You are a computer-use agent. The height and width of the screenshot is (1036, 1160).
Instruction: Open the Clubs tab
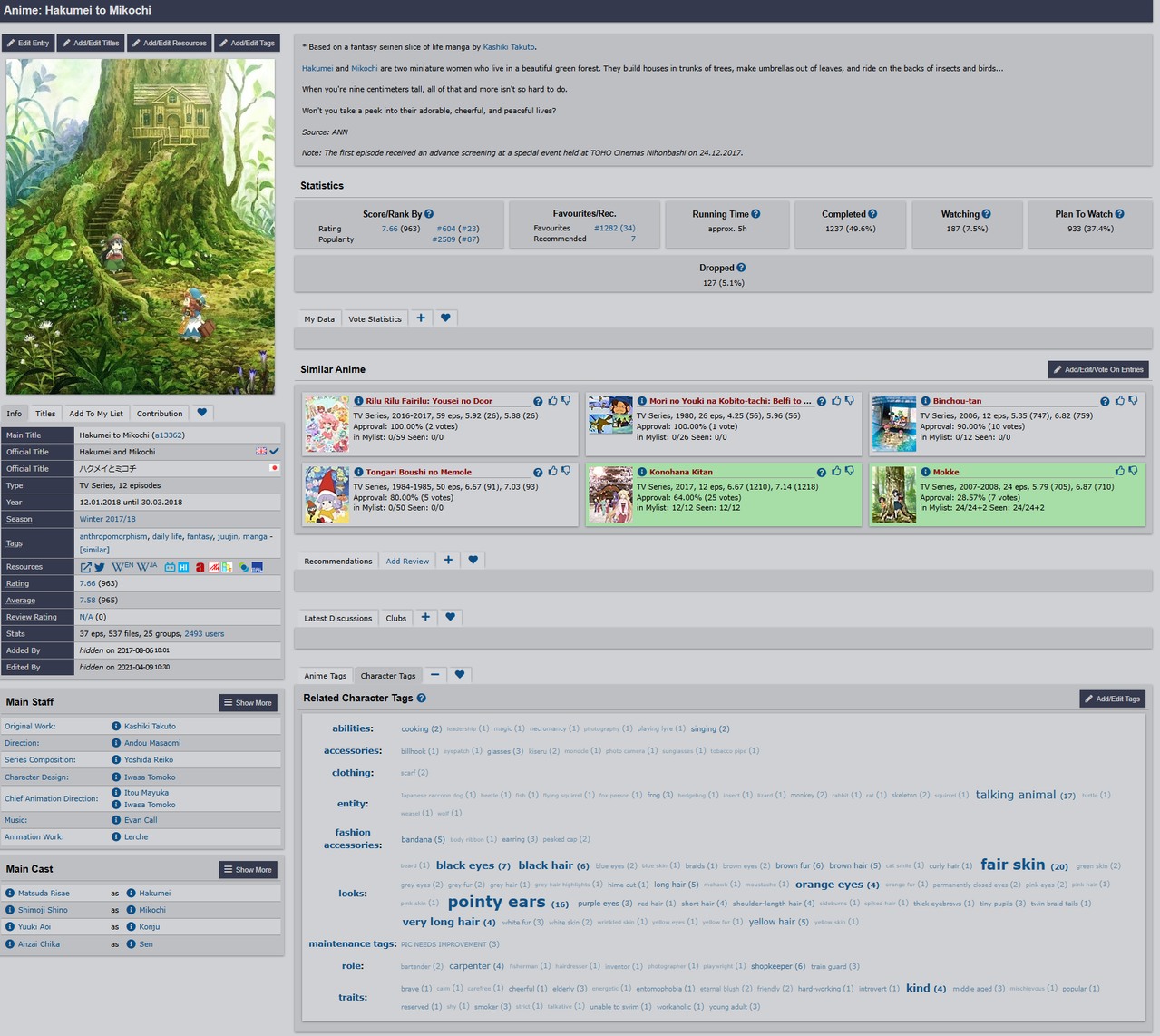click(396, 618)
